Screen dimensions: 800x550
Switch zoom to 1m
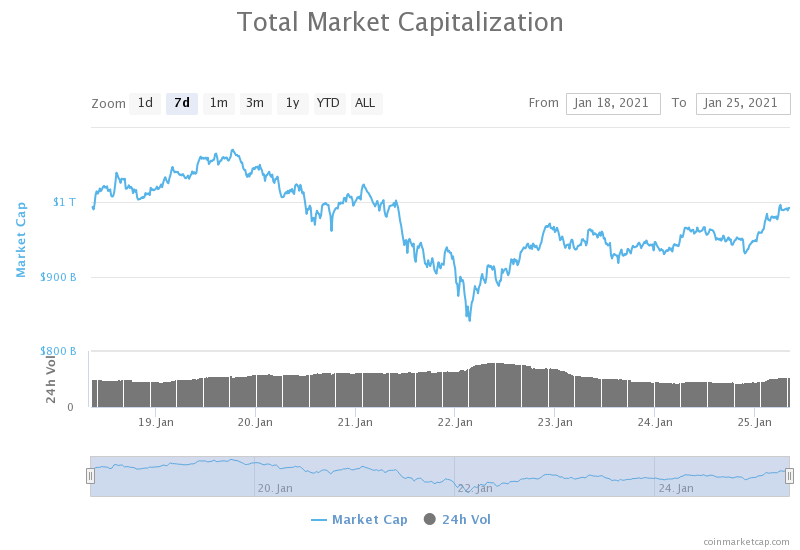click(219, 104)
